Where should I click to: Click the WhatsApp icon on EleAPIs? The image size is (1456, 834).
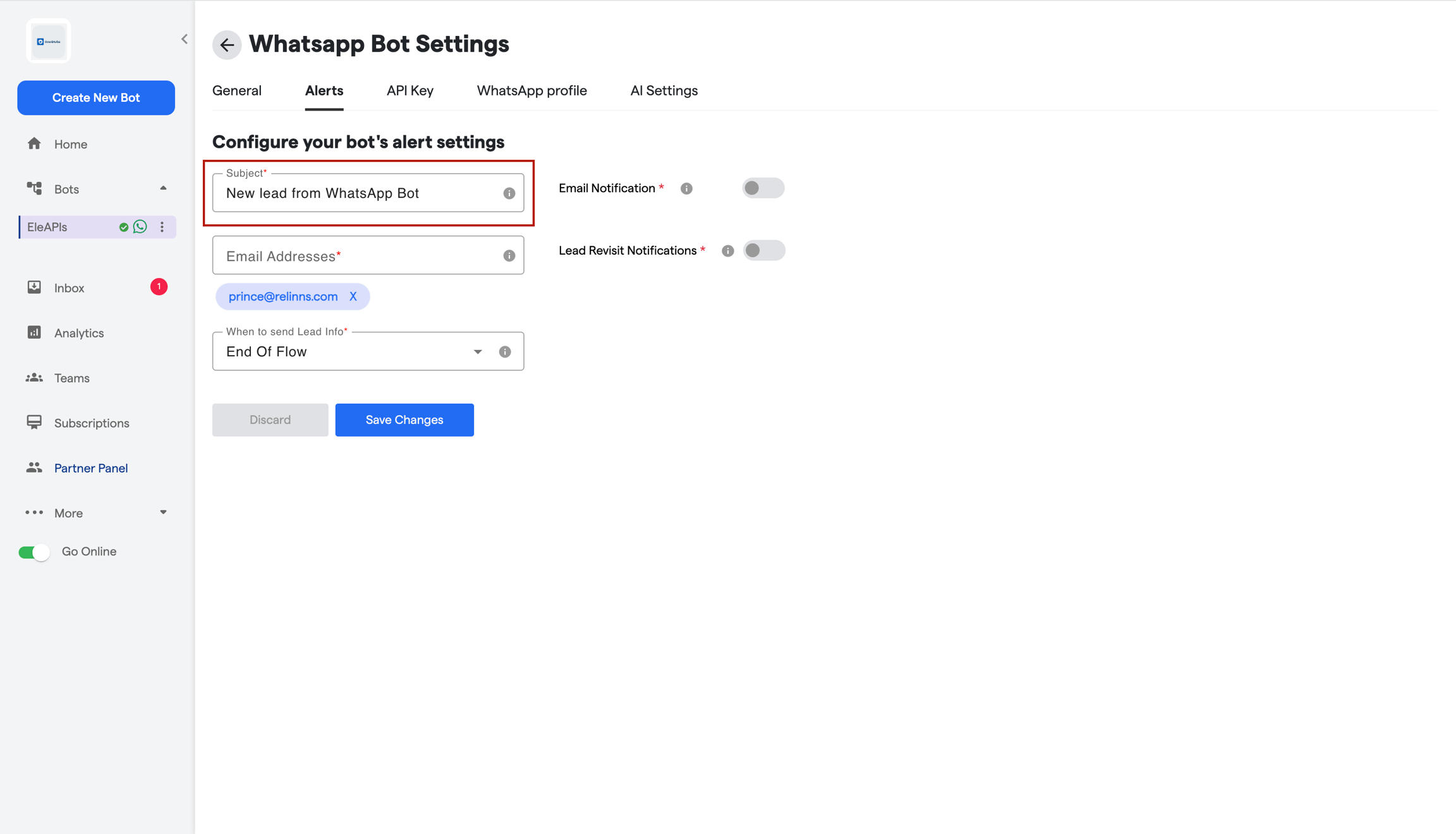point(140,226)
